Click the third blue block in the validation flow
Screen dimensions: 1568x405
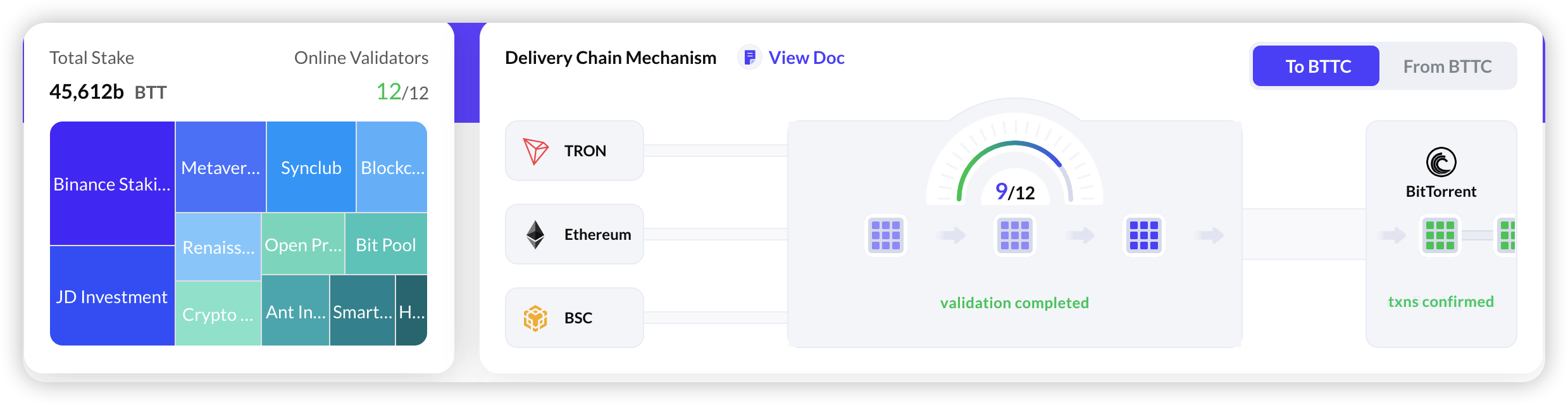(1143, 235)
